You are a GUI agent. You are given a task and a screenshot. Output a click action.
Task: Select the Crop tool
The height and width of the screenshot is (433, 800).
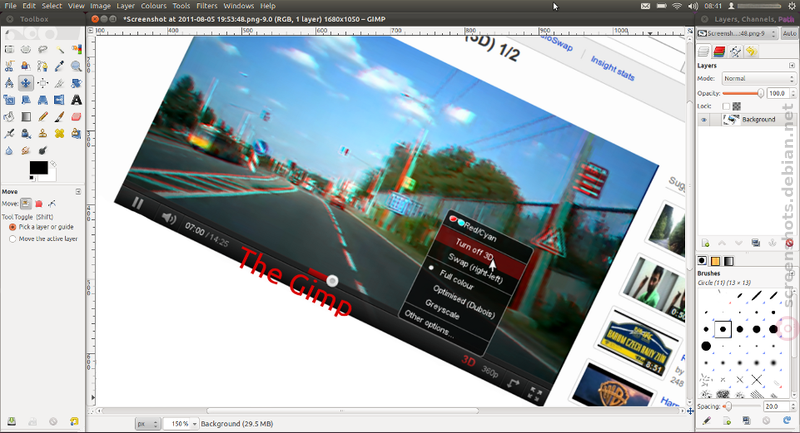click(59, 83)
